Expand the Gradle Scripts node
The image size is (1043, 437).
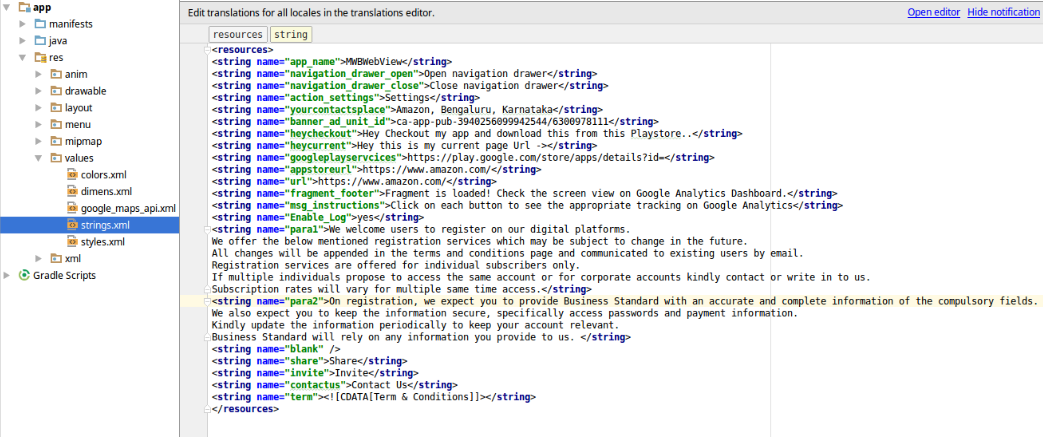[x=7, y=275]
